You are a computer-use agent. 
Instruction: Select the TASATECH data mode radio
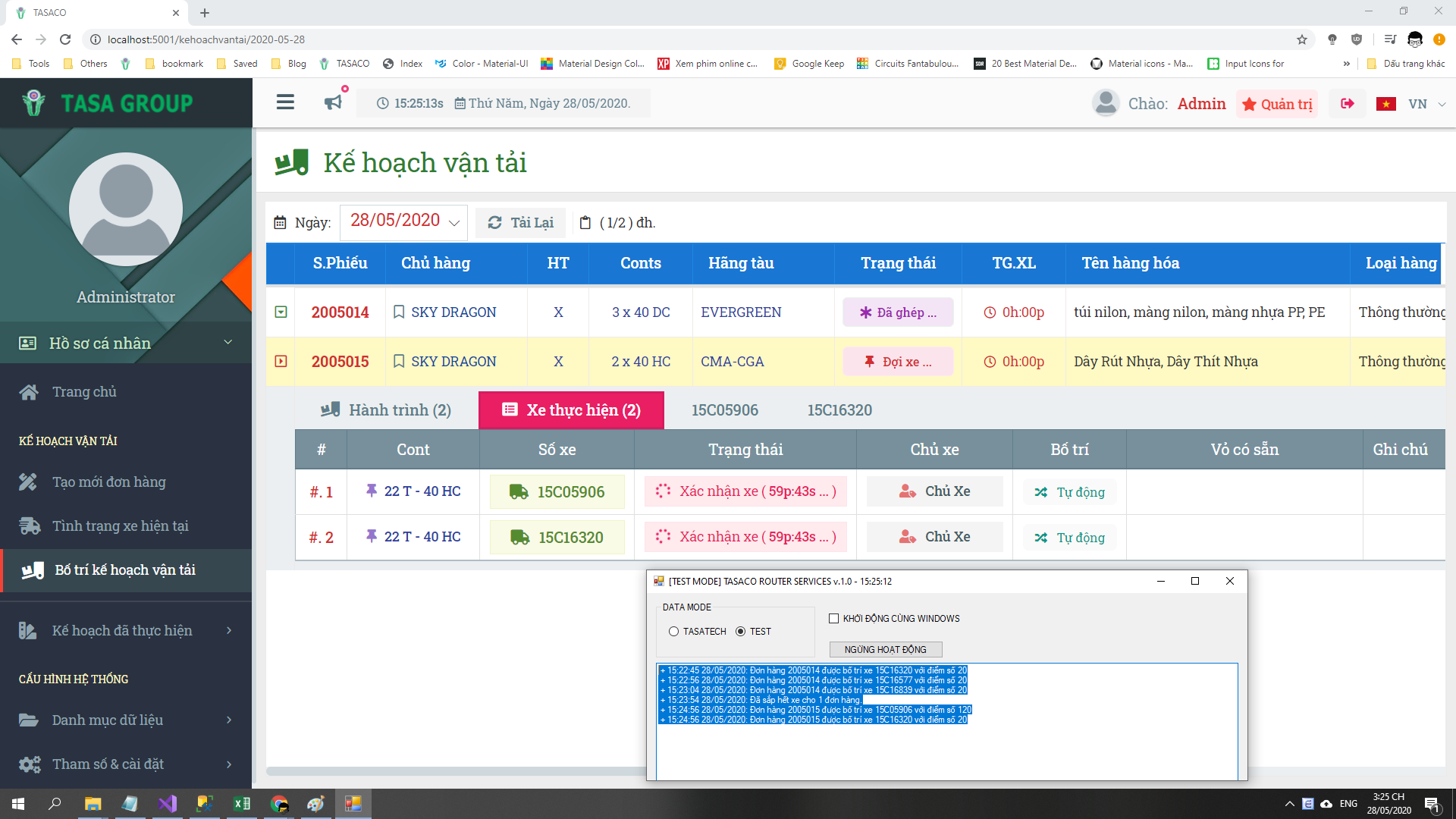click(x=673, y=632)
